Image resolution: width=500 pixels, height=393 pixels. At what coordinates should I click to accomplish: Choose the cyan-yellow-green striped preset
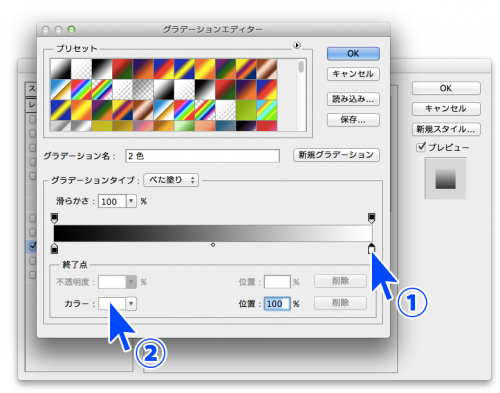(x=267, y=110)
